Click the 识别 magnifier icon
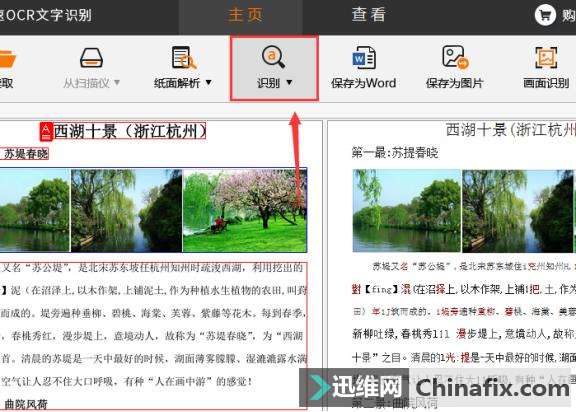 coord(273,57)
